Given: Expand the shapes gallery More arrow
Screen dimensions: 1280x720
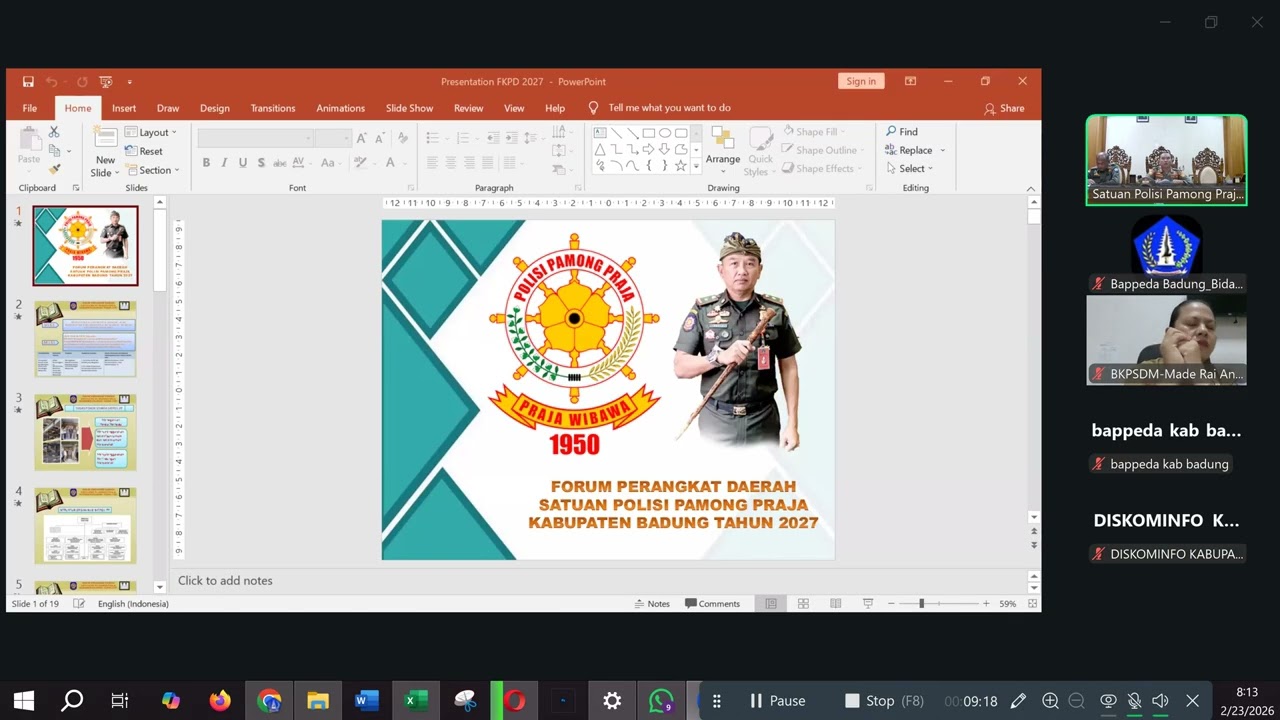Looking at the screenshot, I should click(x=697, y=168).
